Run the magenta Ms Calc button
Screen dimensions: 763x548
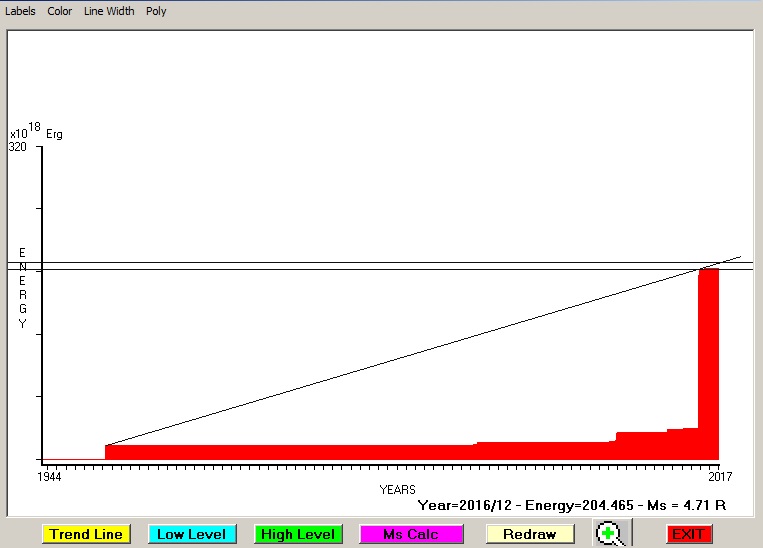[410, 534]
